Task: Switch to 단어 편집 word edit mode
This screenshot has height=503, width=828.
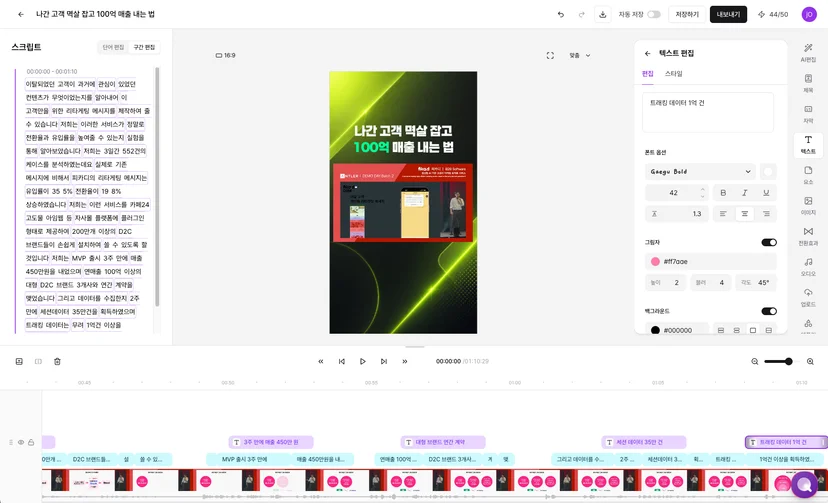Action: pos(113,48)
